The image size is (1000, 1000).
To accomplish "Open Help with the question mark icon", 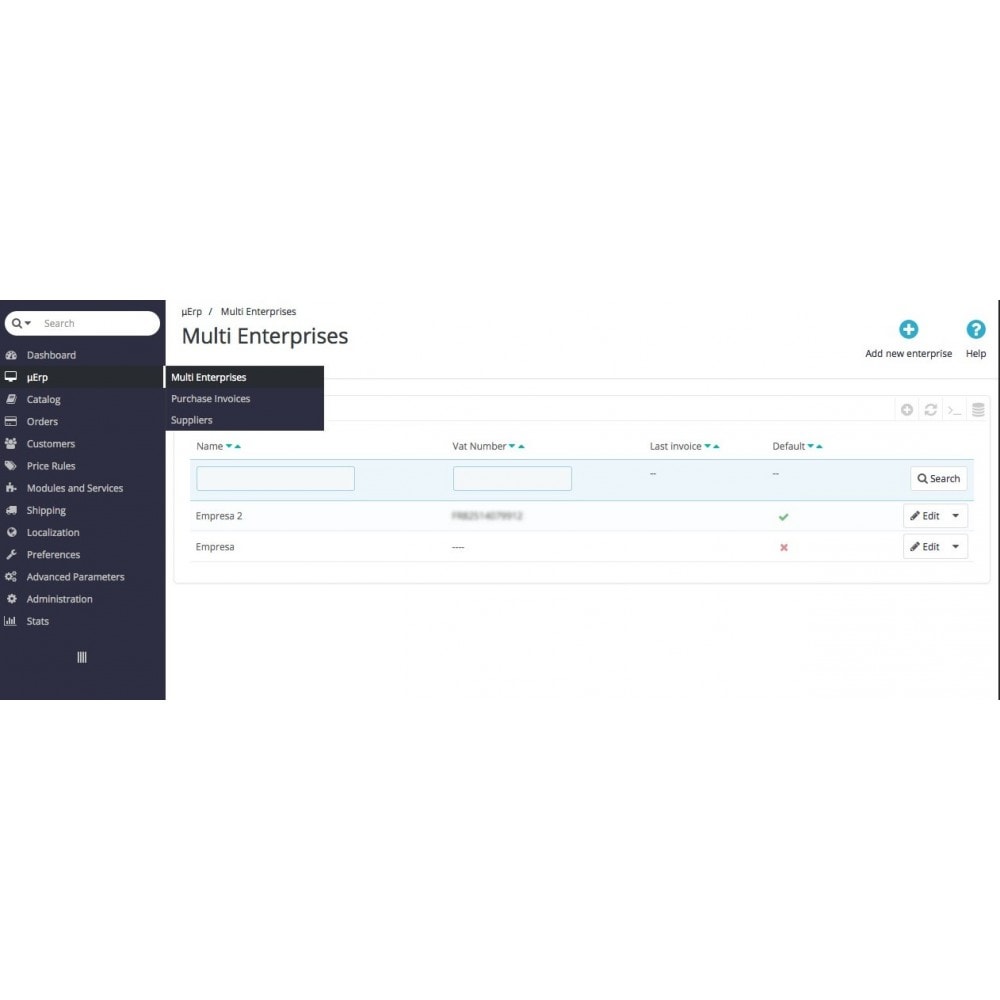I will [x=975, y=330].
